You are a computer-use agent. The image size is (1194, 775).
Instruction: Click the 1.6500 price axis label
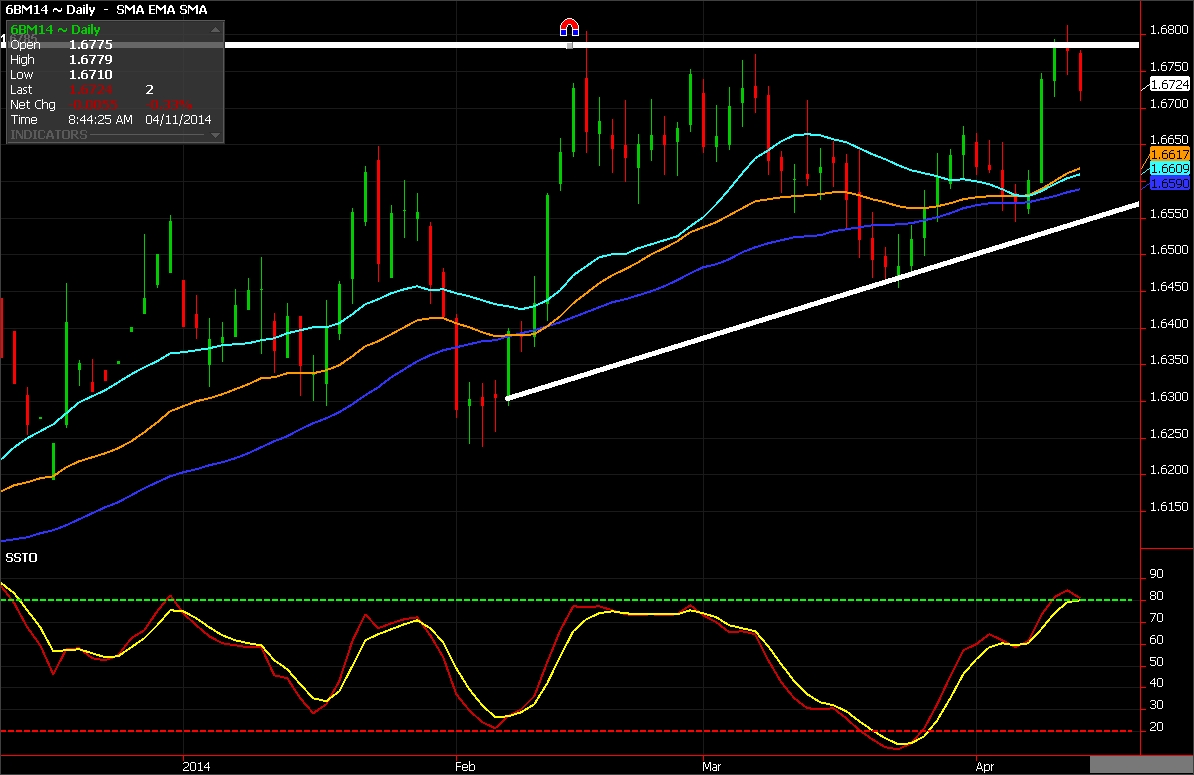pyautogui.click(x=1169, y=250)
